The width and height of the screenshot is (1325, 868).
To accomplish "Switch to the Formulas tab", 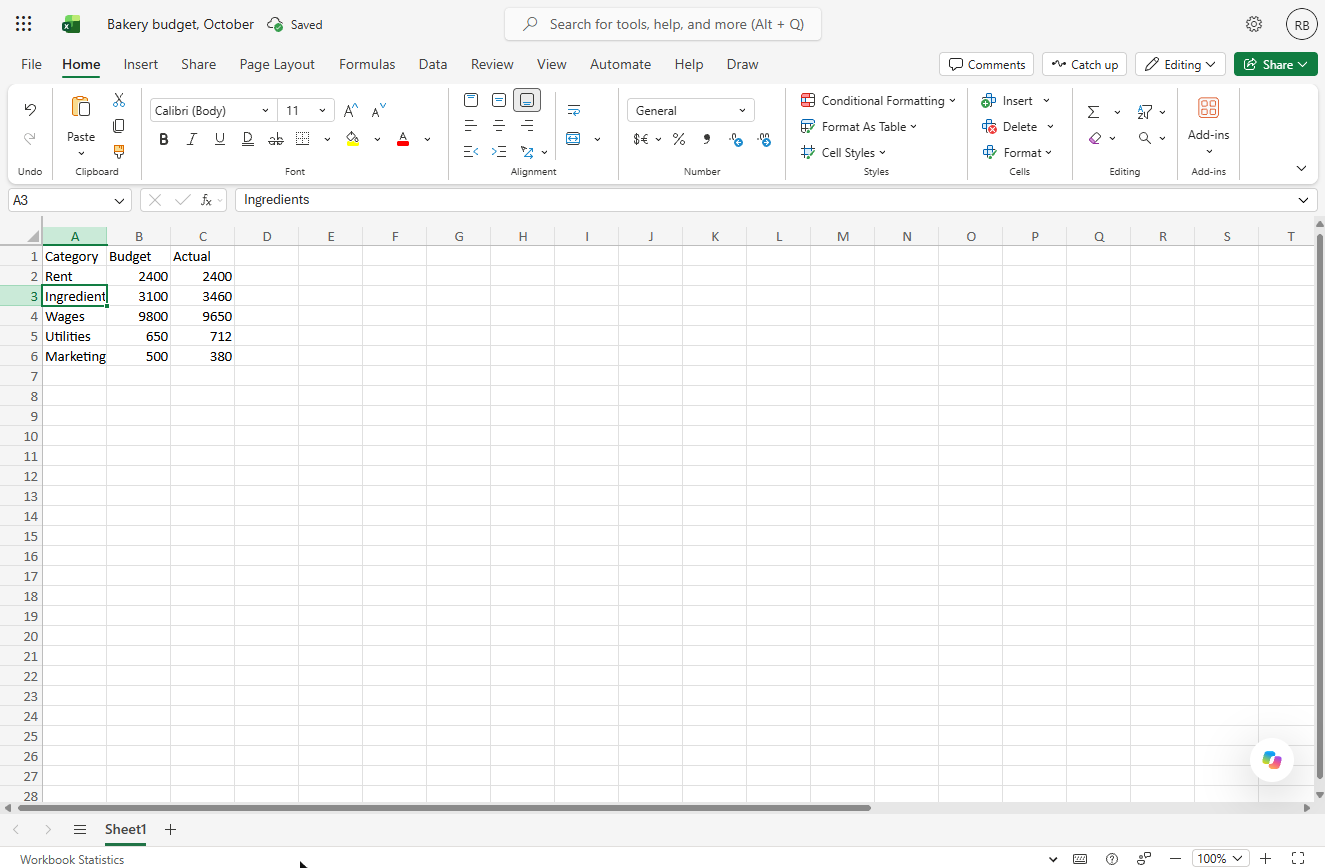I will pos(367,64).
